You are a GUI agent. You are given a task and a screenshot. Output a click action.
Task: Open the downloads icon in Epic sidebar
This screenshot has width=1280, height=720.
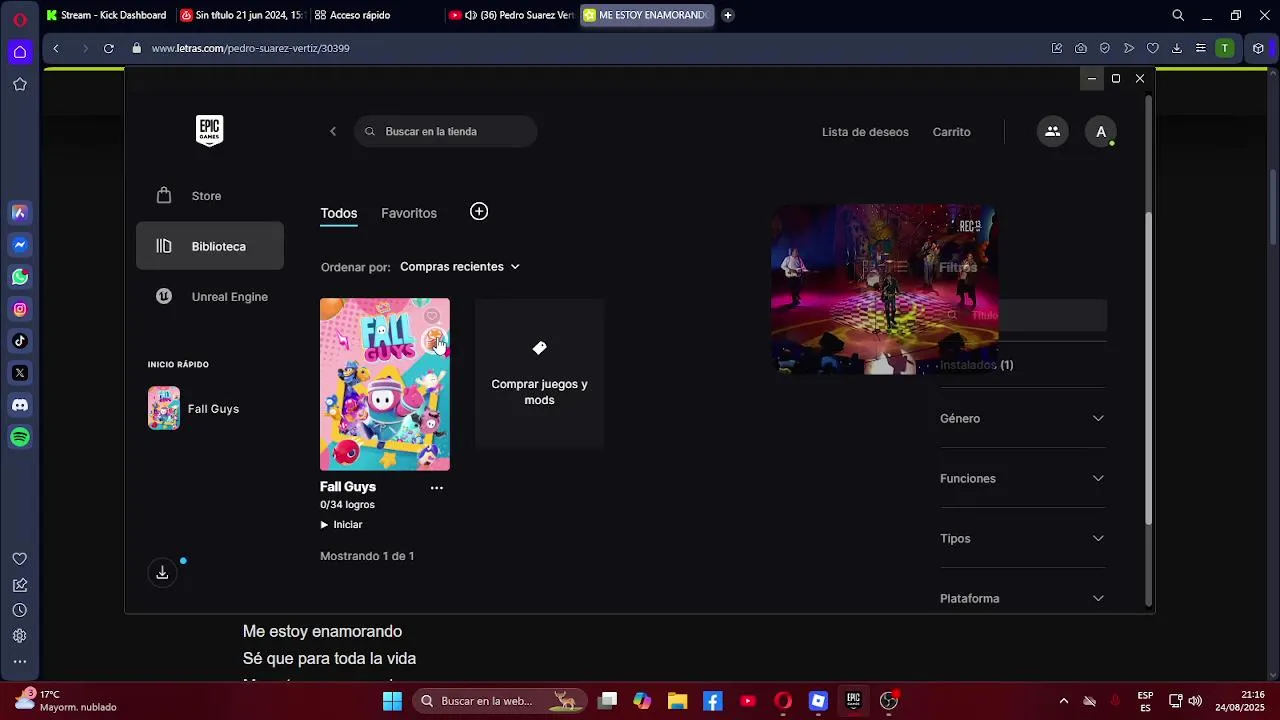[x=162, y=573]
